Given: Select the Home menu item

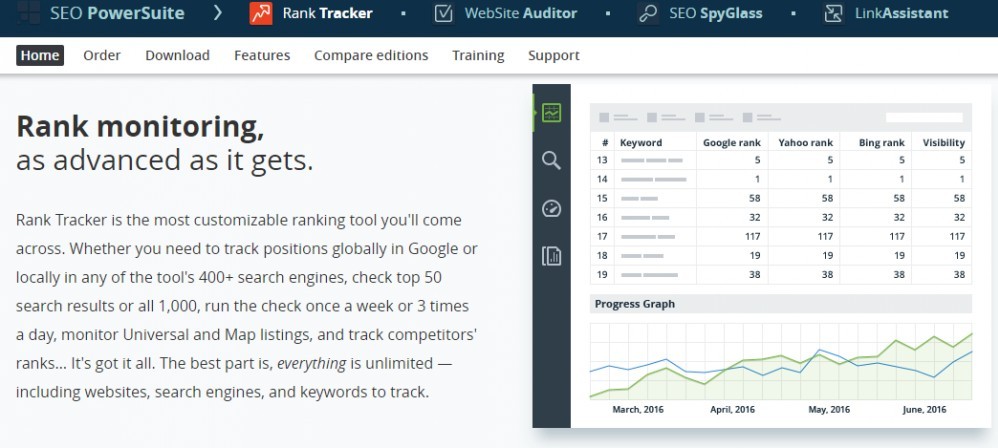Looking at the screenshot, I should click(x=40, y=55).
